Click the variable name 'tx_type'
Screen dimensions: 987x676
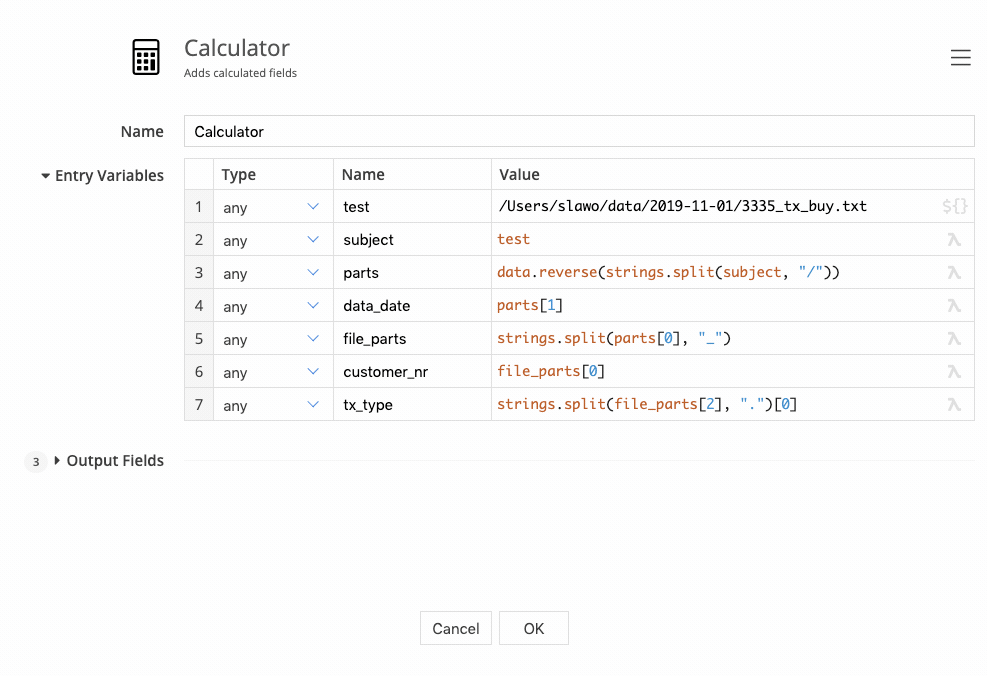tap(368, 405)
